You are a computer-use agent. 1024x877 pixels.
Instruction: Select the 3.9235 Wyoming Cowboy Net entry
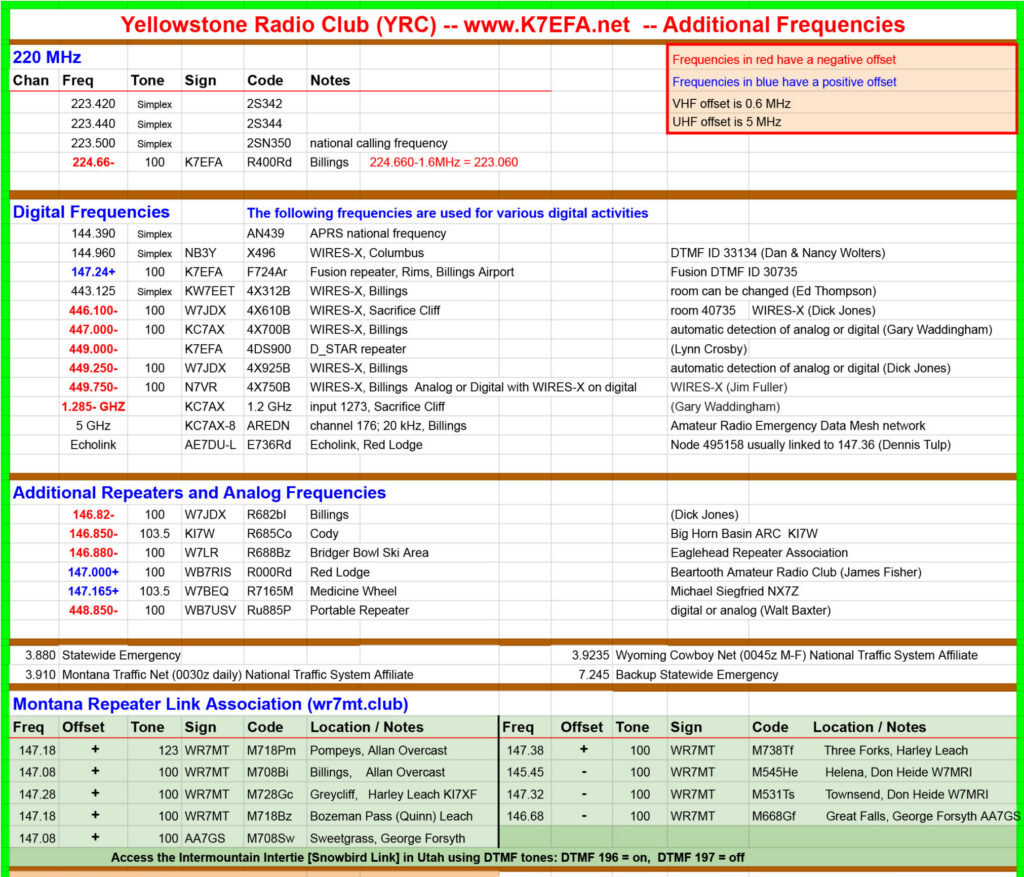(775, 655)
